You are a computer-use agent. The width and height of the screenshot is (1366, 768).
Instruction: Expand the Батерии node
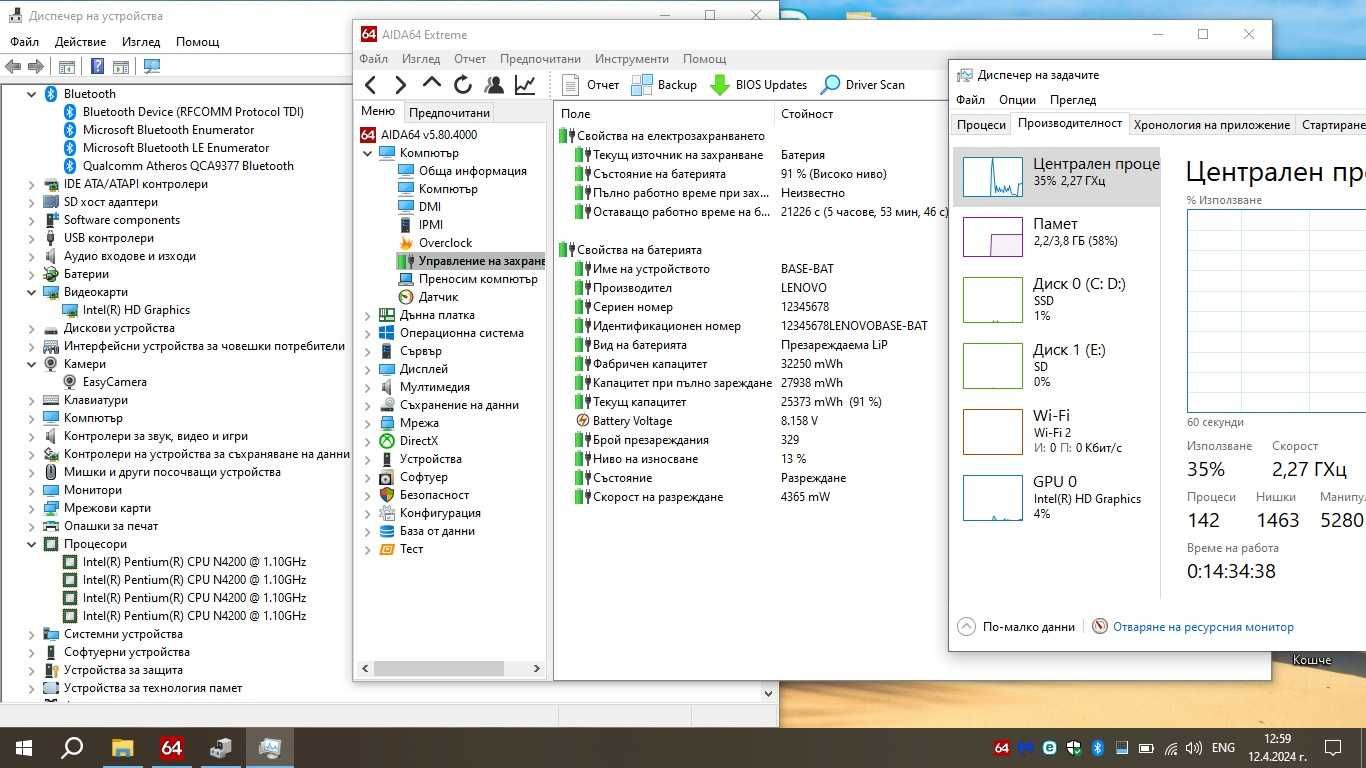click(x=31, y=274)
